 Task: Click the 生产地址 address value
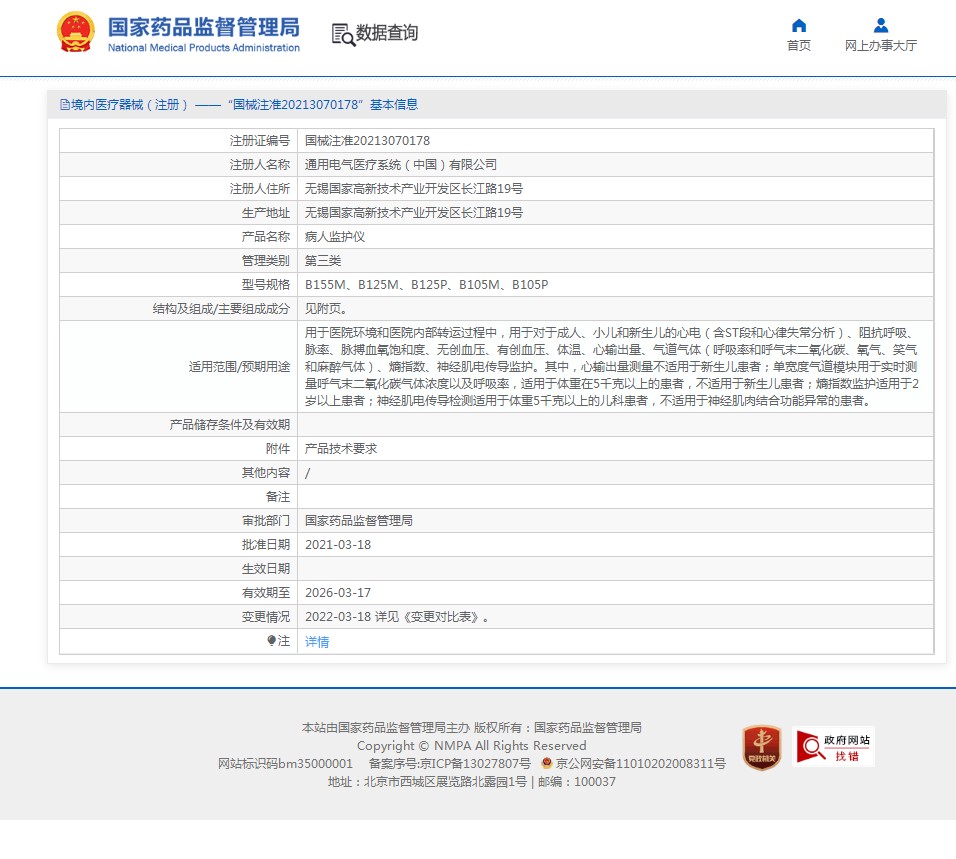413,213
